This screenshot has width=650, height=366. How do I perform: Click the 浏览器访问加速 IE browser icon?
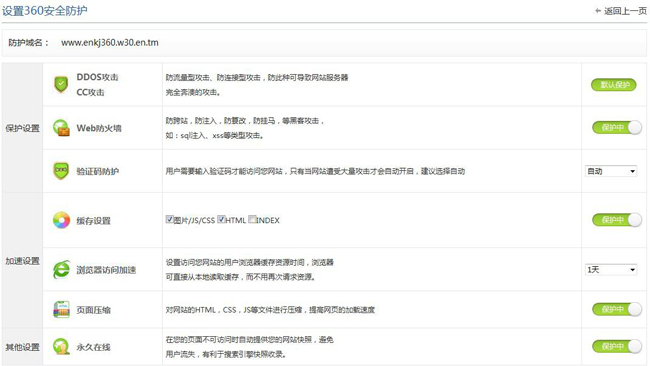click(x=61, y=270)
